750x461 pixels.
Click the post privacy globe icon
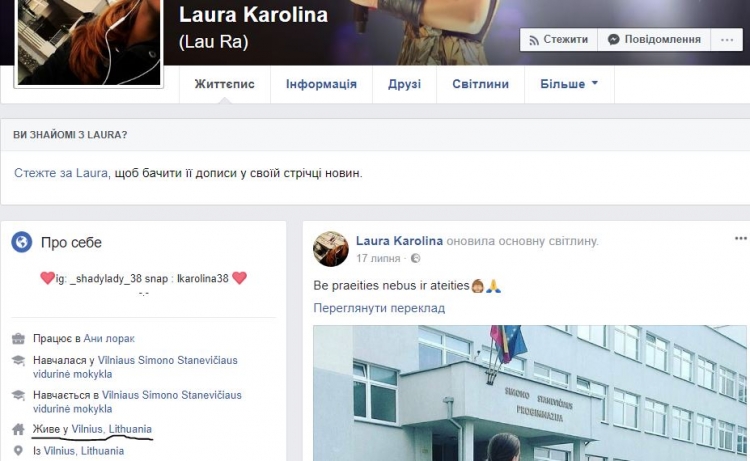(415, 258)
